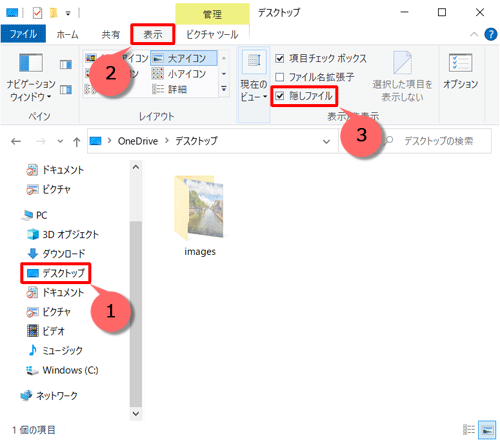The height and width of the screenshot is (440, 500).
Task: Collapse the ribbon with the chevron
Action: (x=474, y=34)
